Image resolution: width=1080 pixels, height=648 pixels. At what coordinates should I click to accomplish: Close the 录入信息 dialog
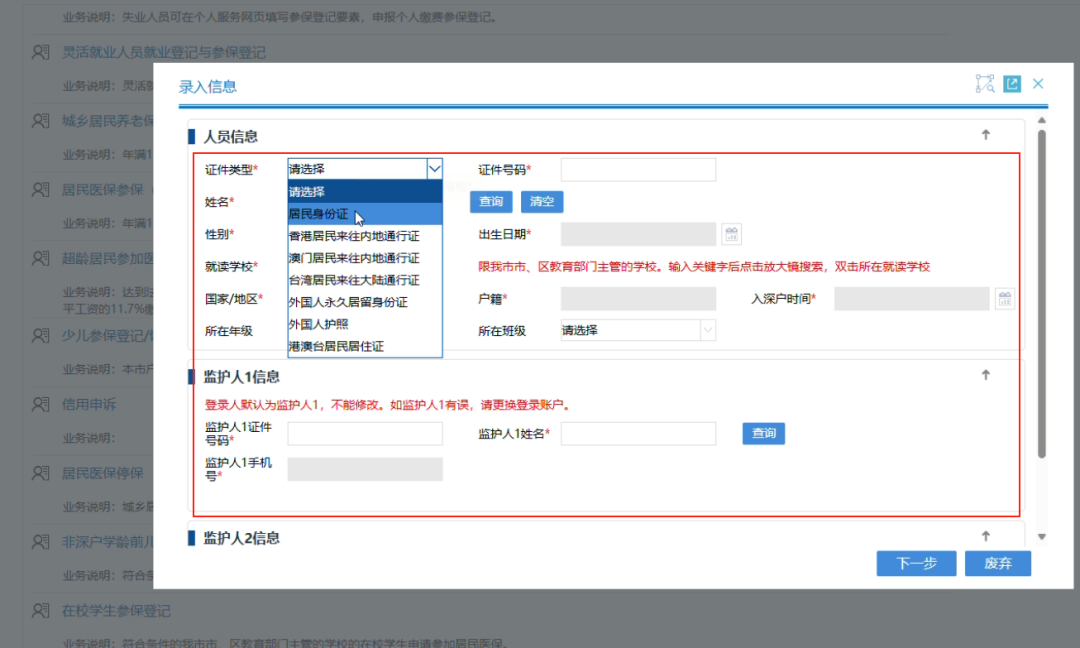pyautogui.click(x=1038, y=84)
